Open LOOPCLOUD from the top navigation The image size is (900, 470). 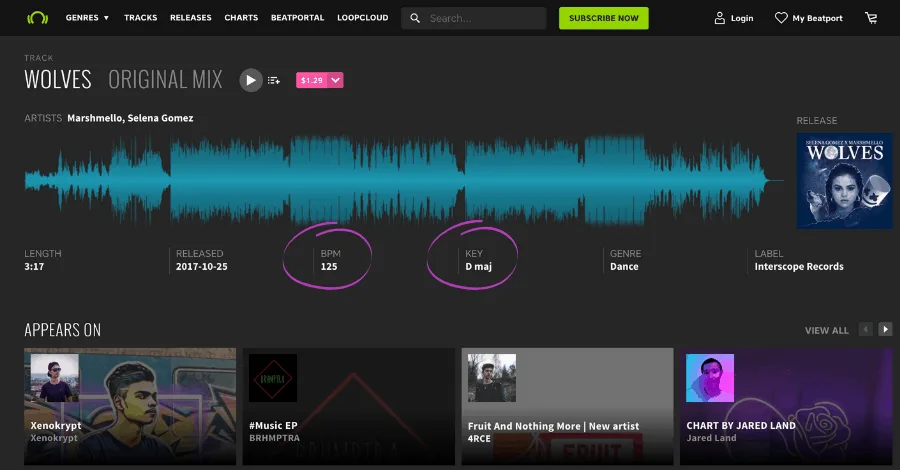coord(363,18)
